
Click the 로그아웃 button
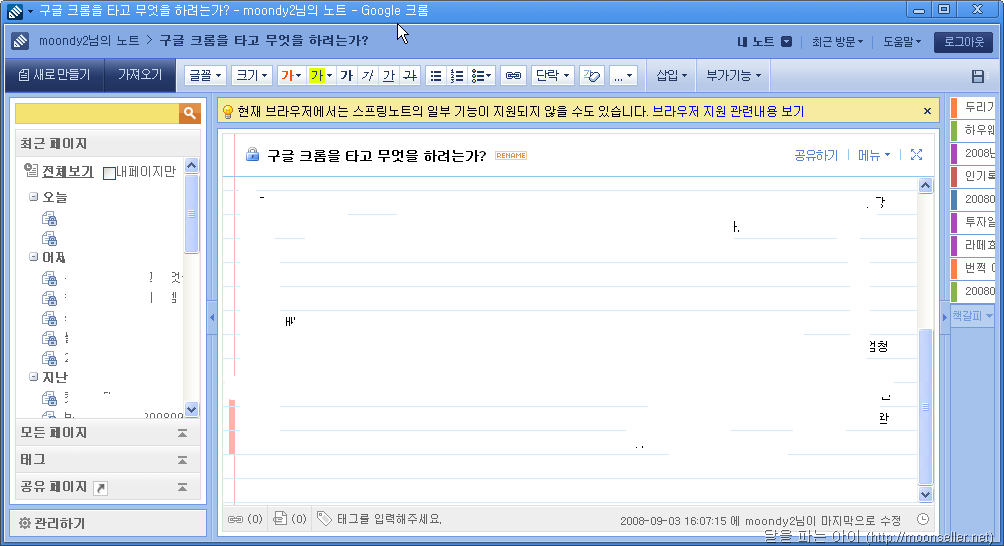pyautogui.click(x=964, y=42)
